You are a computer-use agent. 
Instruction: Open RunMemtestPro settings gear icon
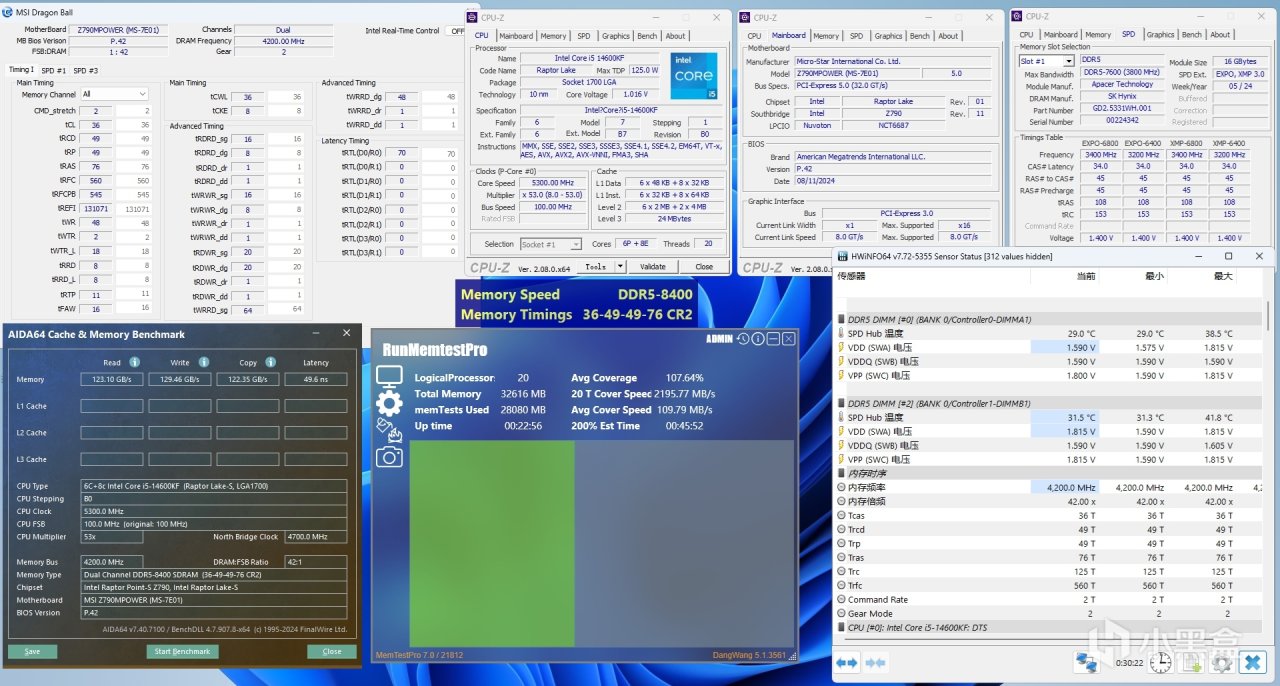coord(389,403)
